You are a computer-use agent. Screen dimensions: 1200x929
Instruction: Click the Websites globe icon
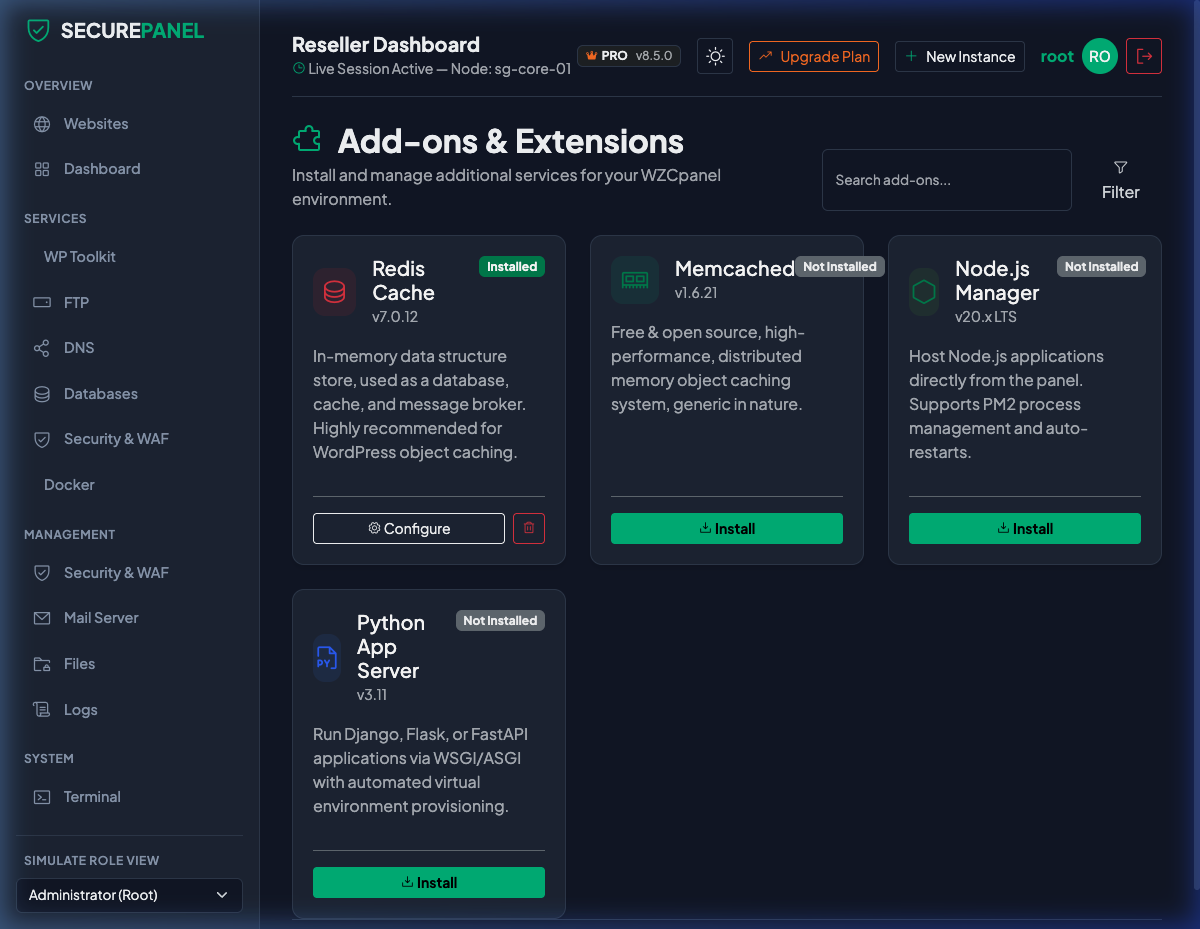[42, 124]
